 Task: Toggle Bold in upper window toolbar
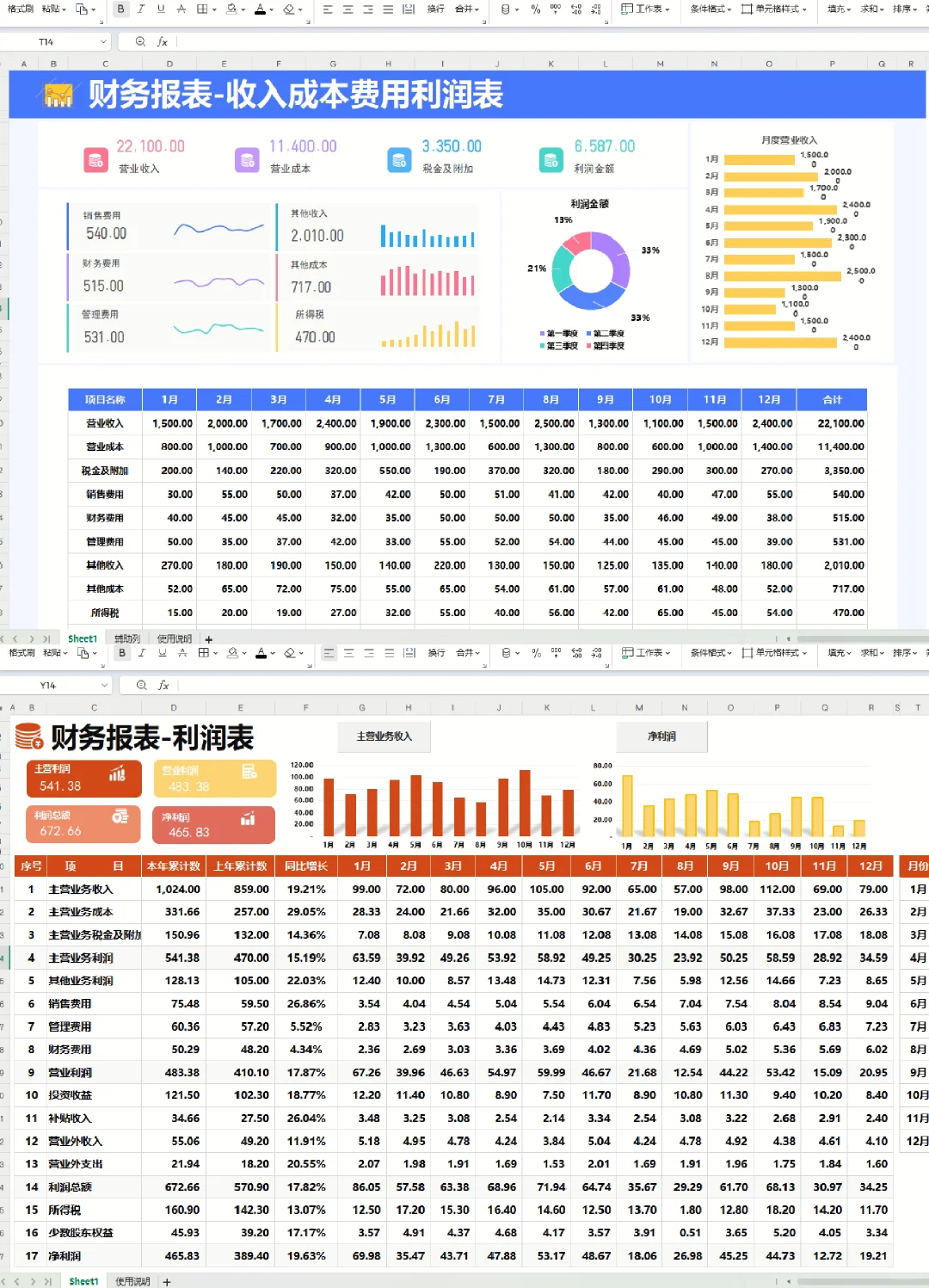[x=120, y=9]
